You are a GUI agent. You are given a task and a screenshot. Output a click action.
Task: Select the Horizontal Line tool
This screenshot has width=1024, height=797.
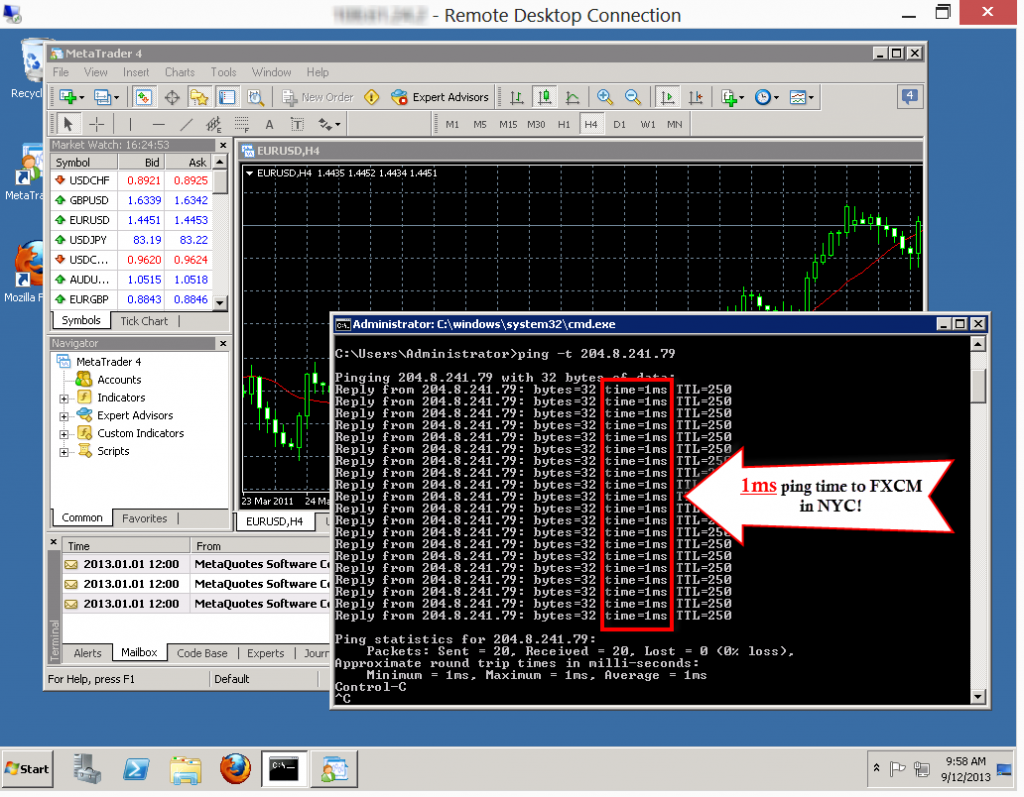[158, 124]
